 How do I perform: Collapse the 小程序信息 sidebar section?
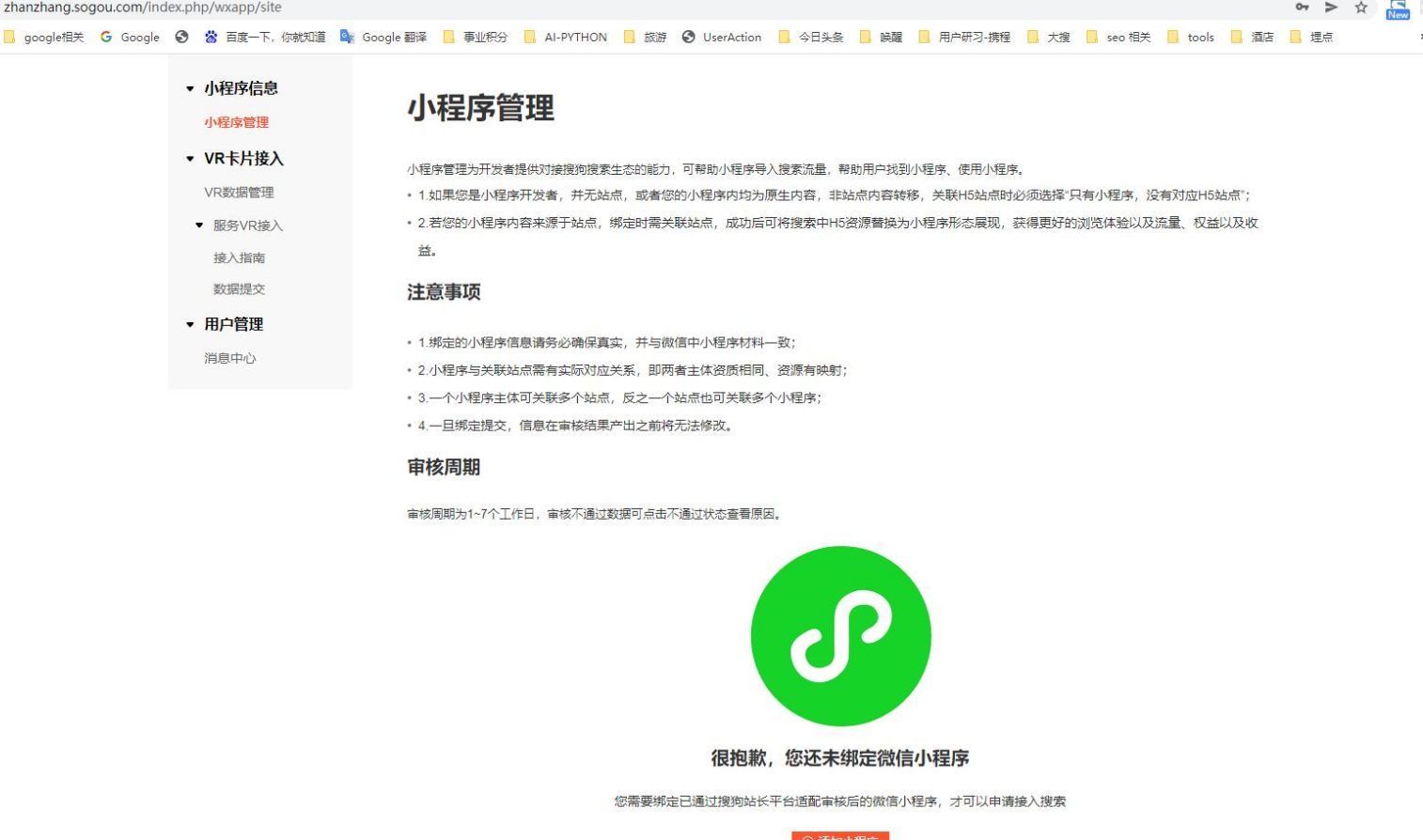[190, 88]
